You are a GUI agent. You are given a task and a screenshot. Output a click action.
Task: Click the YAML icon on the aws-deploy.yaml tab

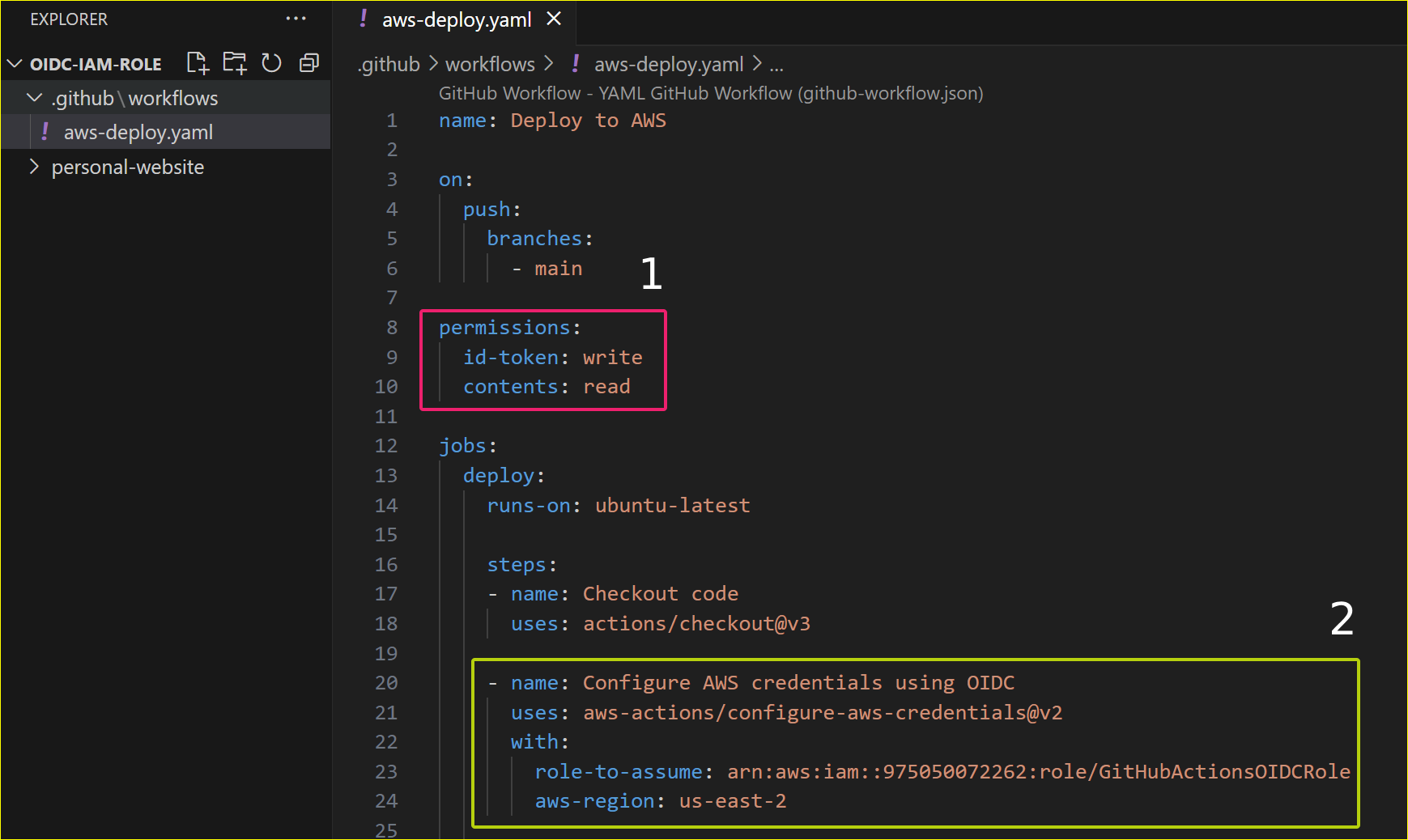[364, 19]
